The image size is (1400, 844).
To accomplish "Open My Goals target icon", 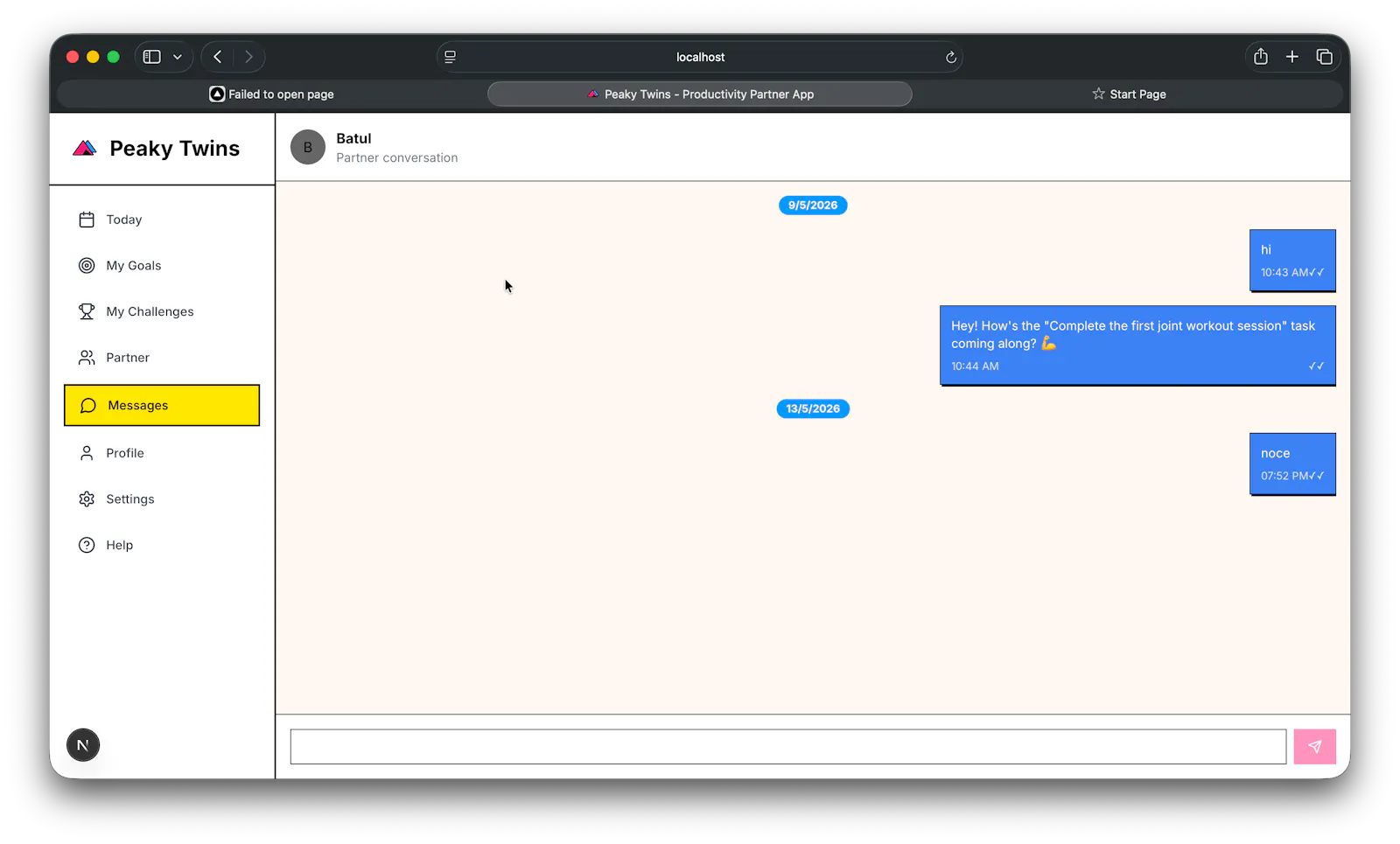I will [x=87, y=266].
